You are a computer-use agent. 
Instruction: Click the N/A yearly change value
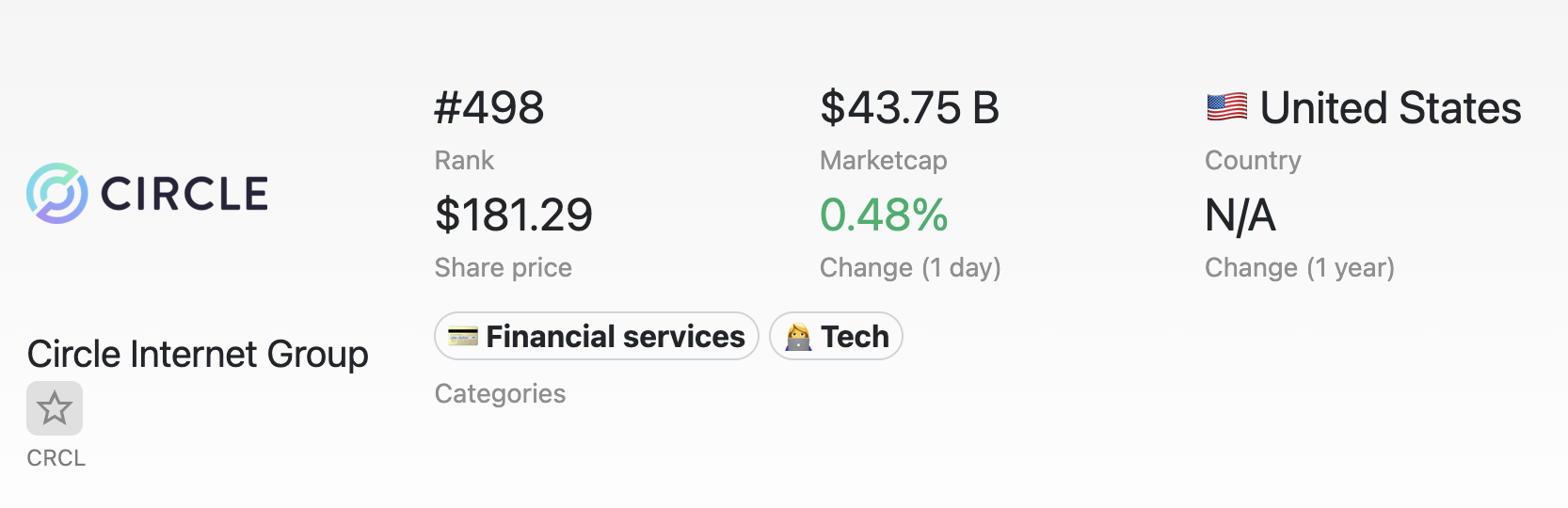(x=1240, y=216)
